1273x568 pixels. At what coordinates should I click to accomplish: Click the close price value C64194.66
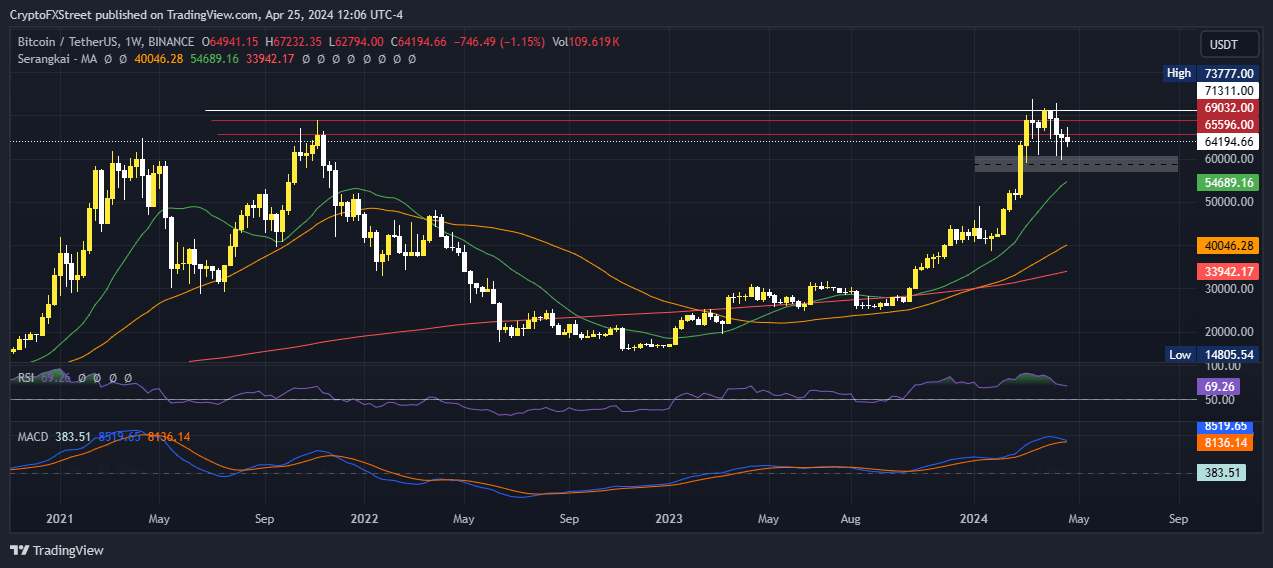(x=416, y=42)
